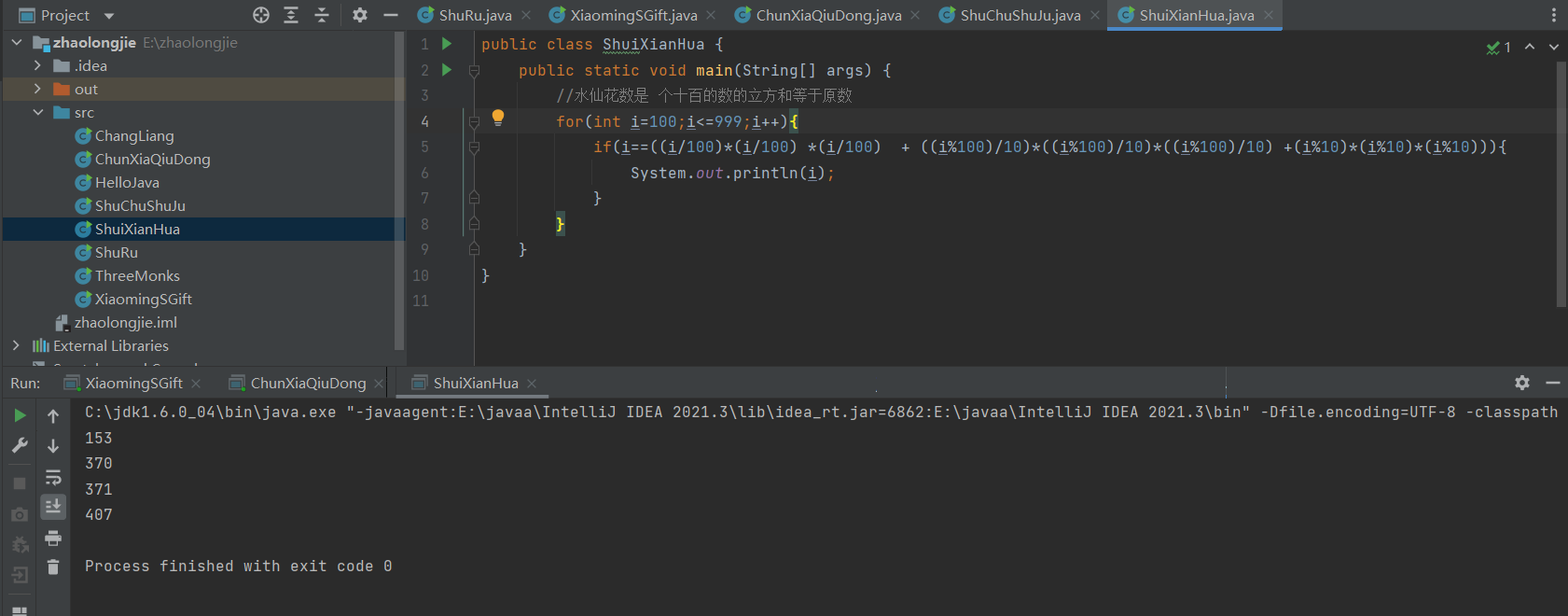Open ShuChuShuJu class in project tree

[x=140, y=205]
